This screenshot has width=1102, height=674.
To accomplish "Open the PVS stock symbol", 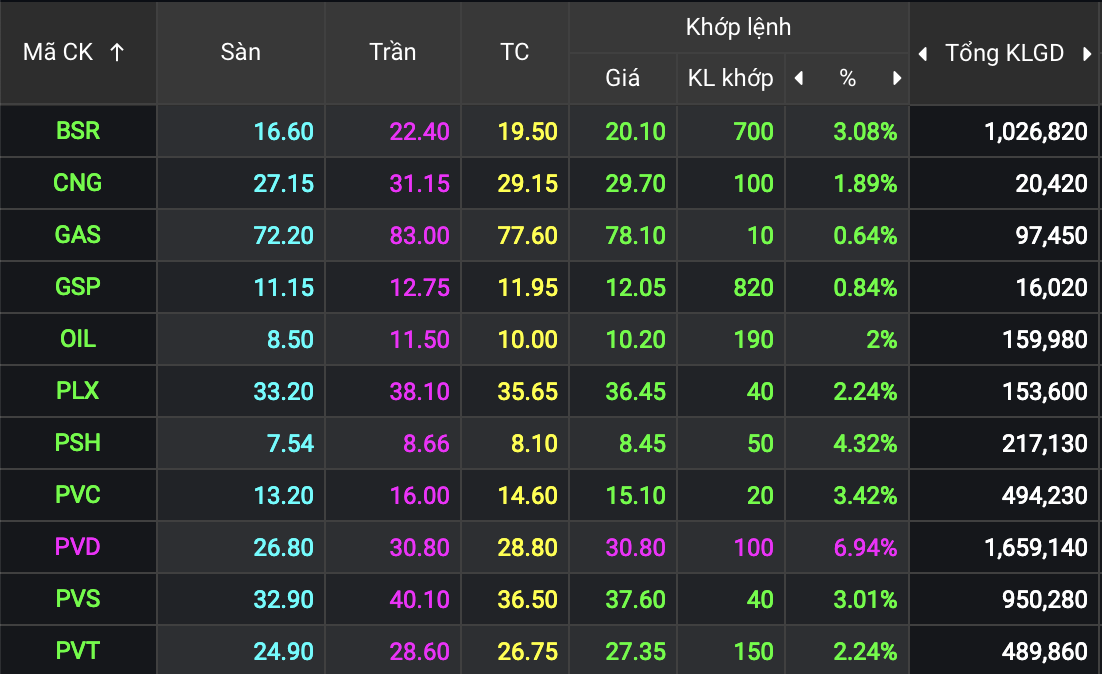I will (78, 599).
